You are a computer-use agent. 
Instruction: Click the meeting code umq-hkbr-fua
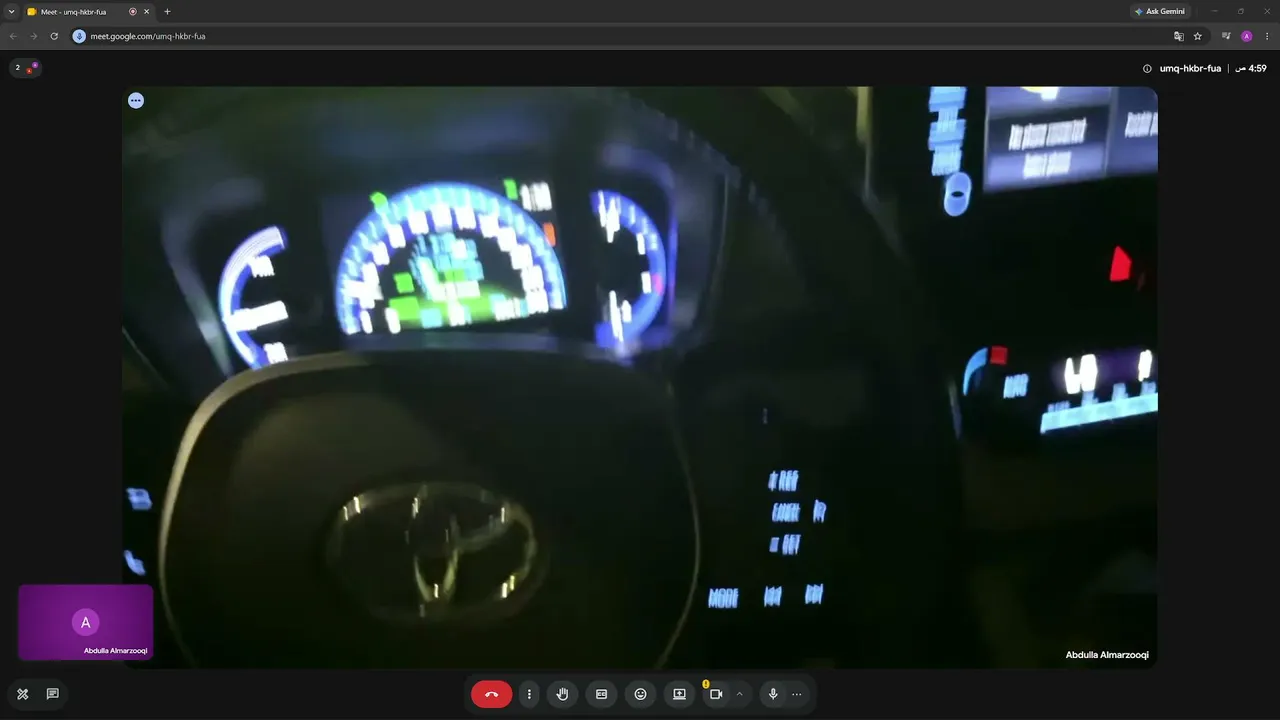[1190, 69]
